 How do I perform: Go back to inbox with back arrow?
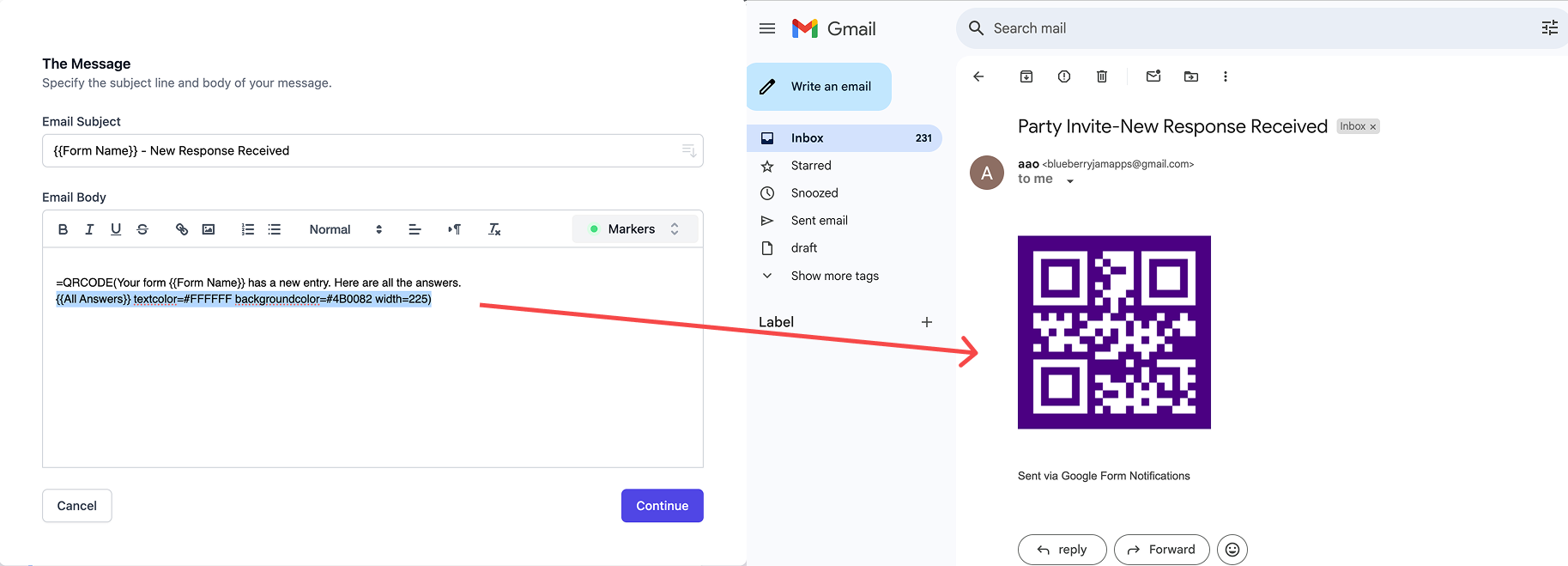click(x=978, y=76)
